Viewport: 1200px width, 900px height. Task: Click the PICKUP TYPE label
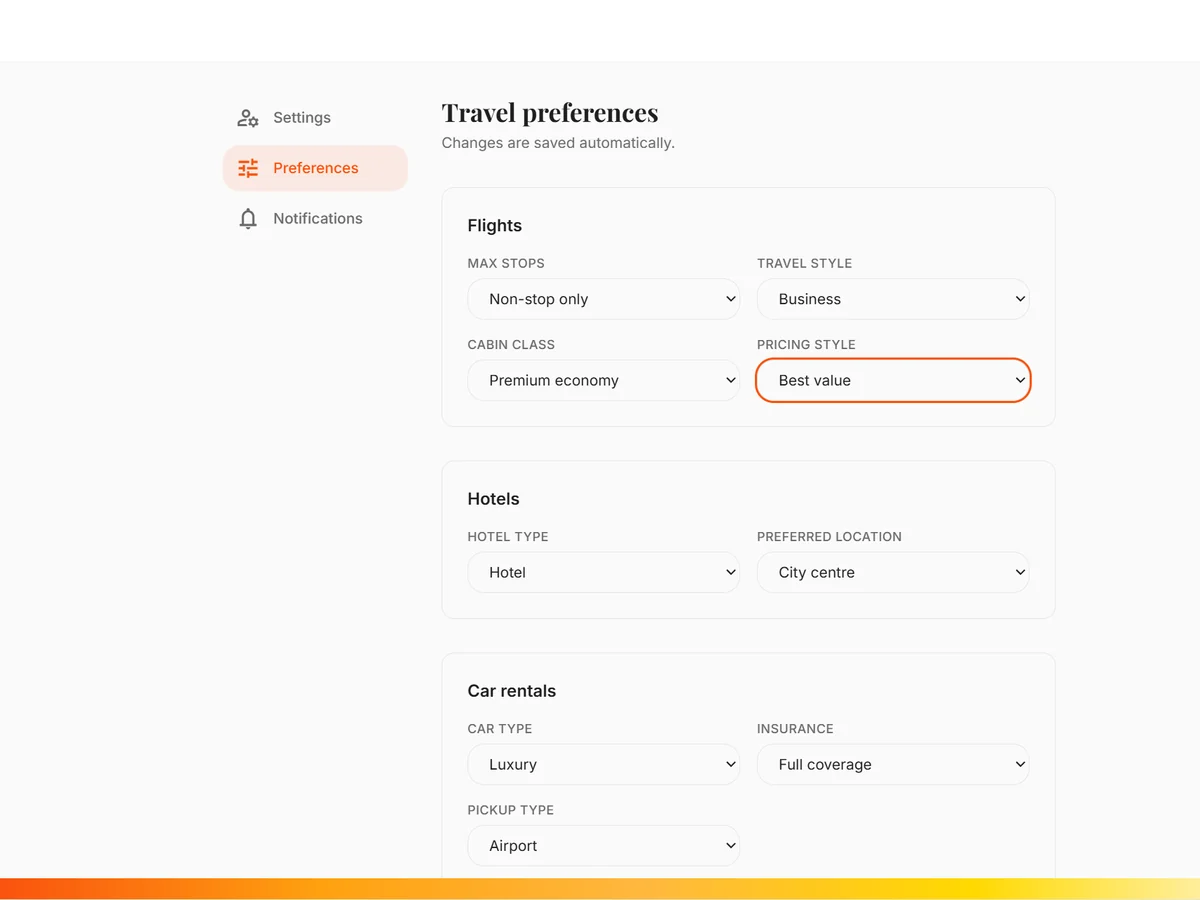tap(511, 810)
